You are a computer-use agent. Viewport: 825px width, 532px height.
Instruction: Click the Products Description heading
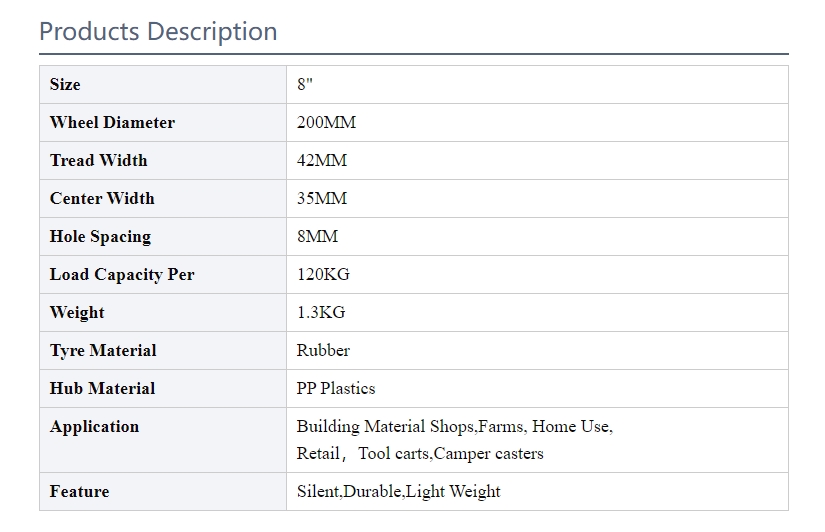click(158, 32)
